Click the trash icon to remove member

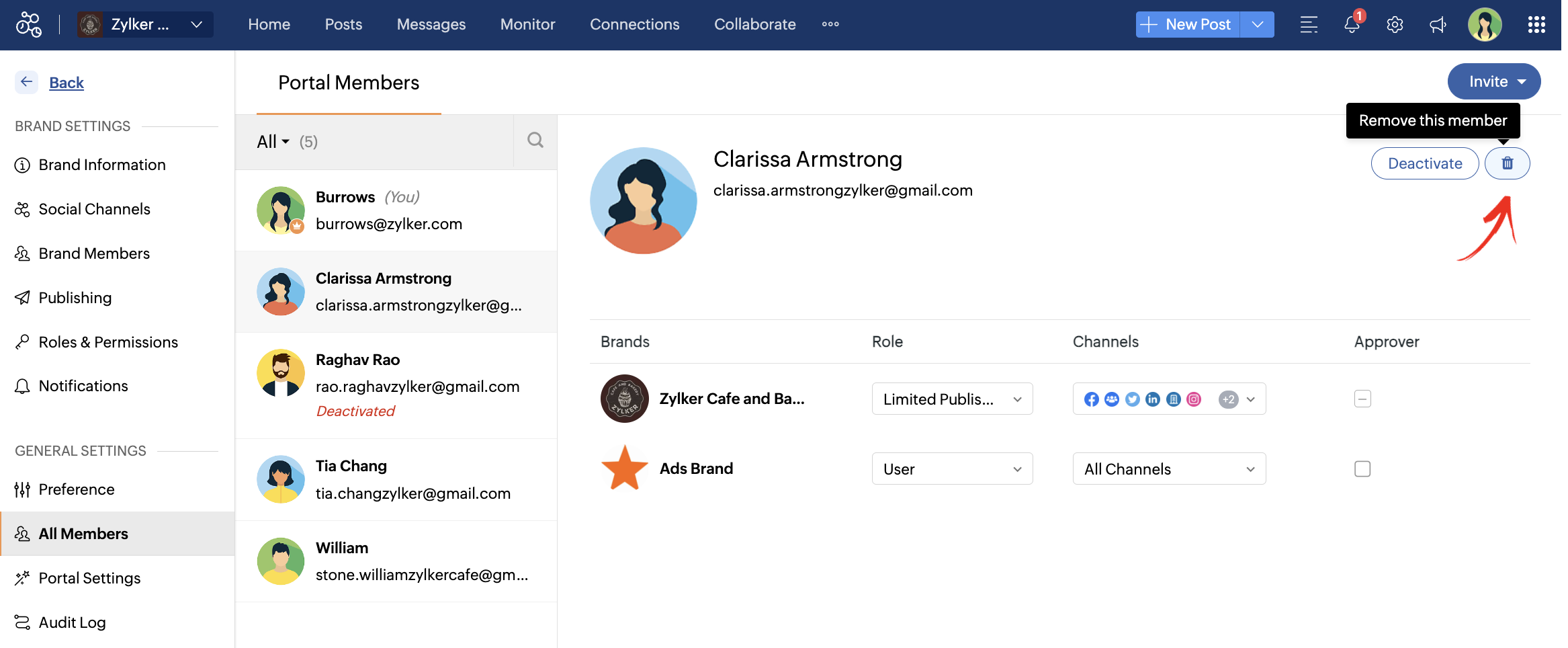point(1507,163)
